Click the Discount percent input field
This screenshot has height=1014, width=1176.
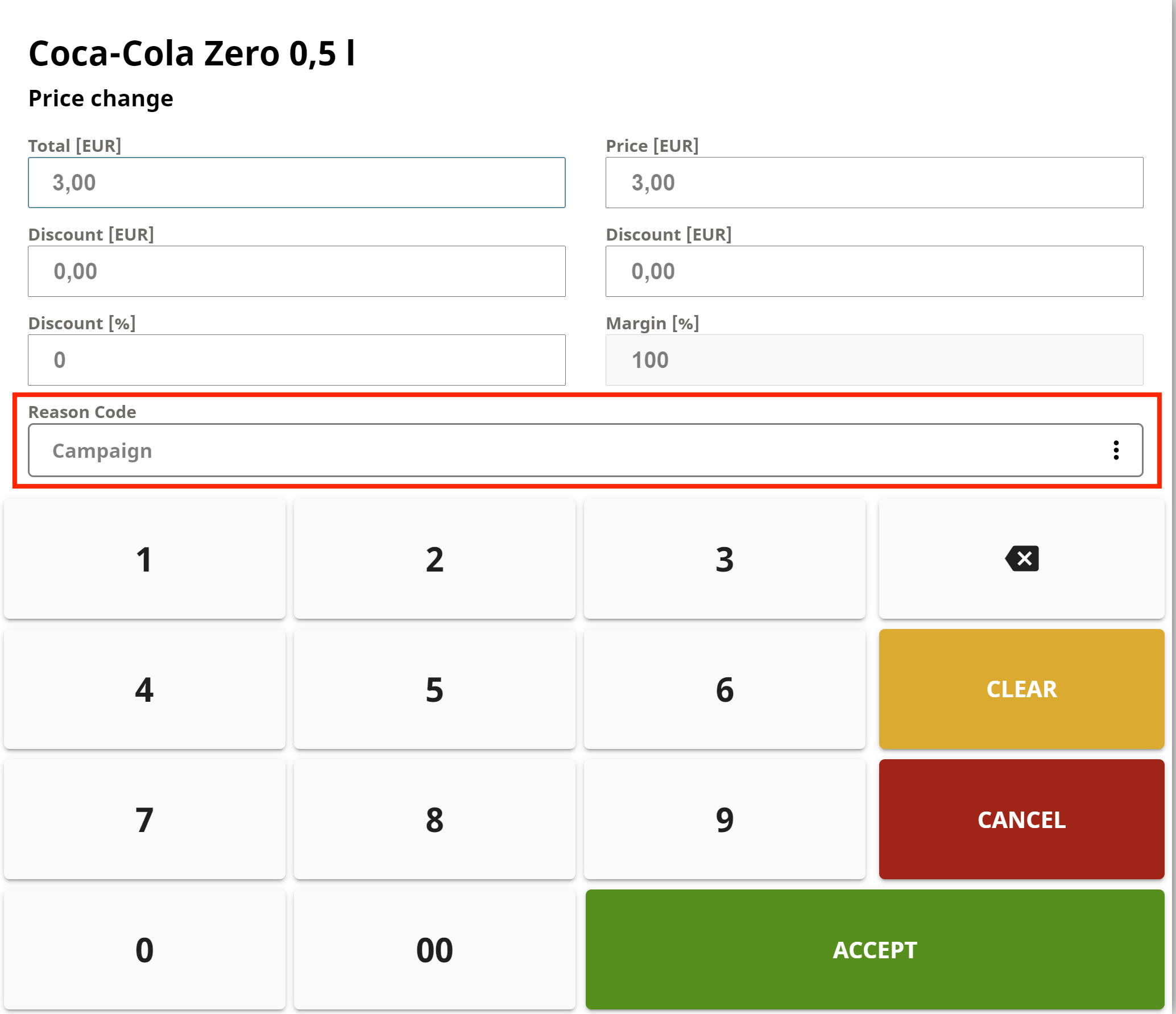pos(296,360)
